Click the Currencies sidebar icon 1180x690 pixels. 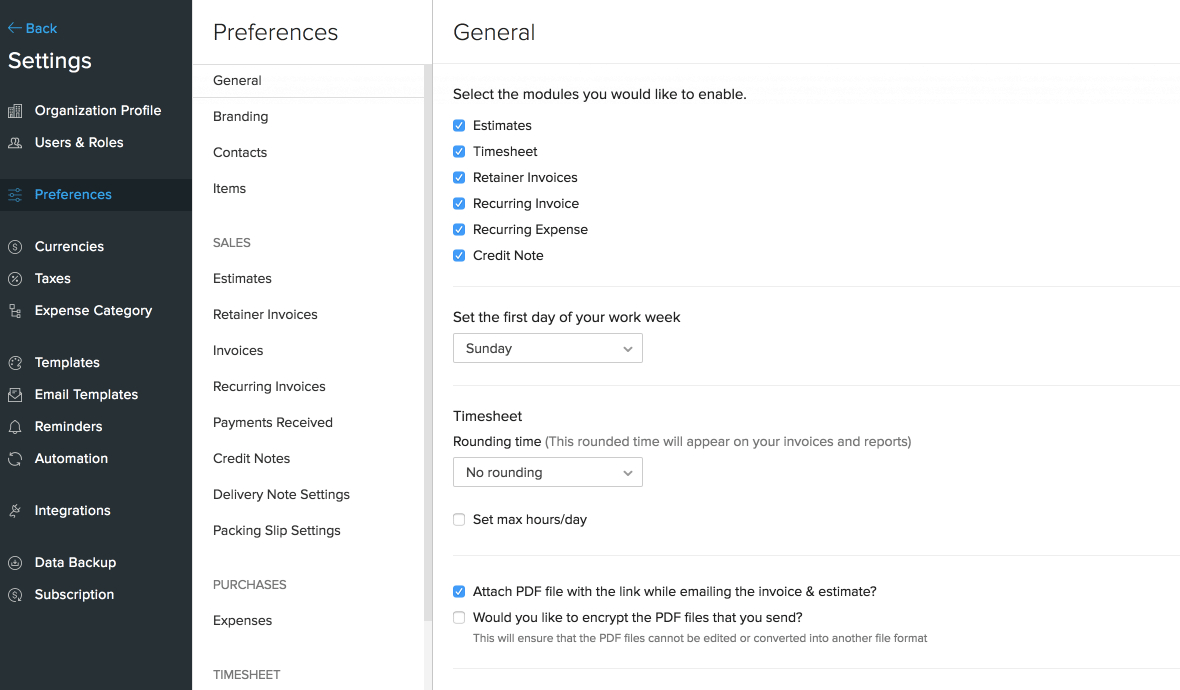point(15,246)
